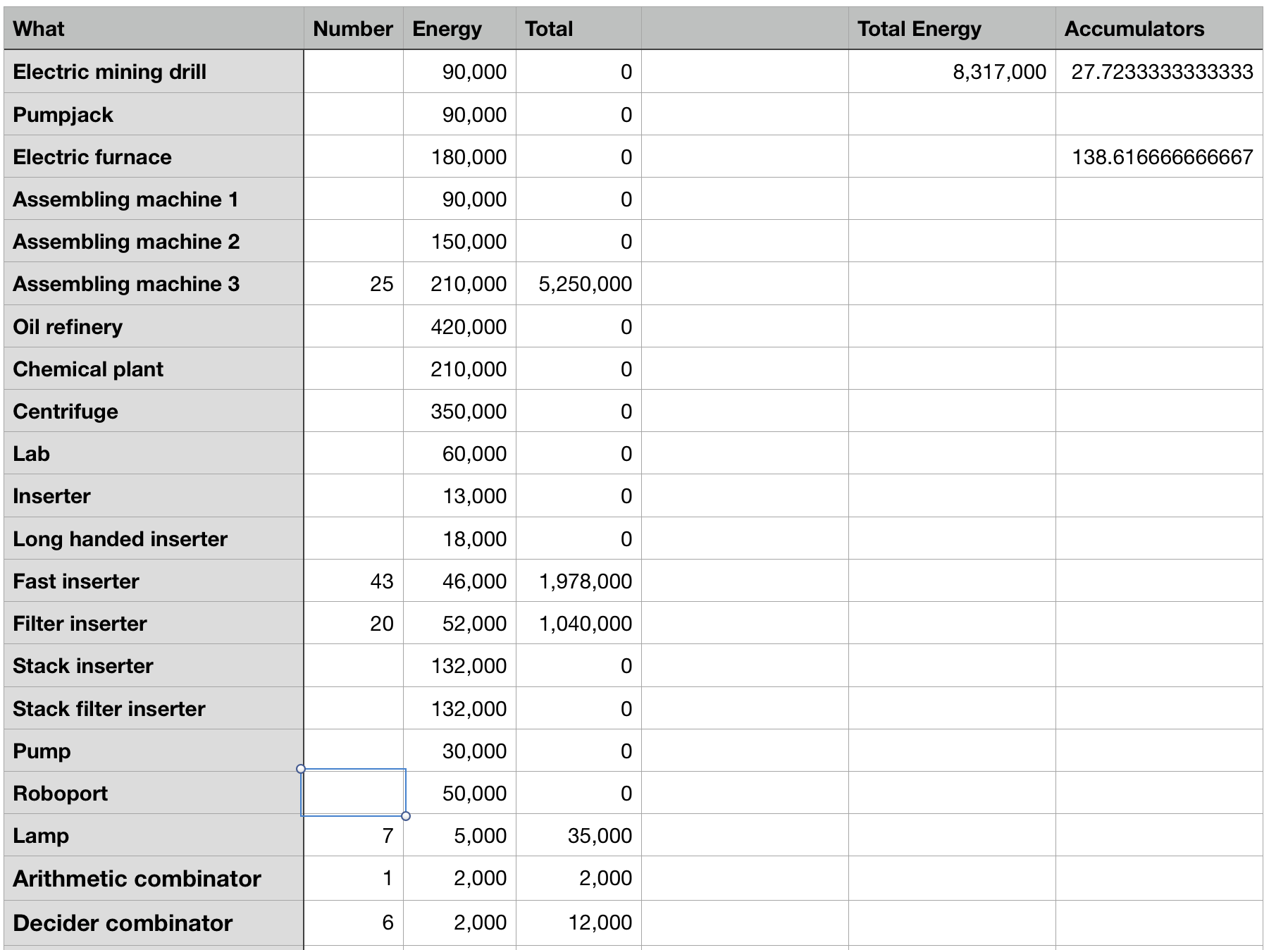This screenshot has height=950, width=1288.
Task: Click the 60,000 energy cell
Action: [x=459, y=453]
